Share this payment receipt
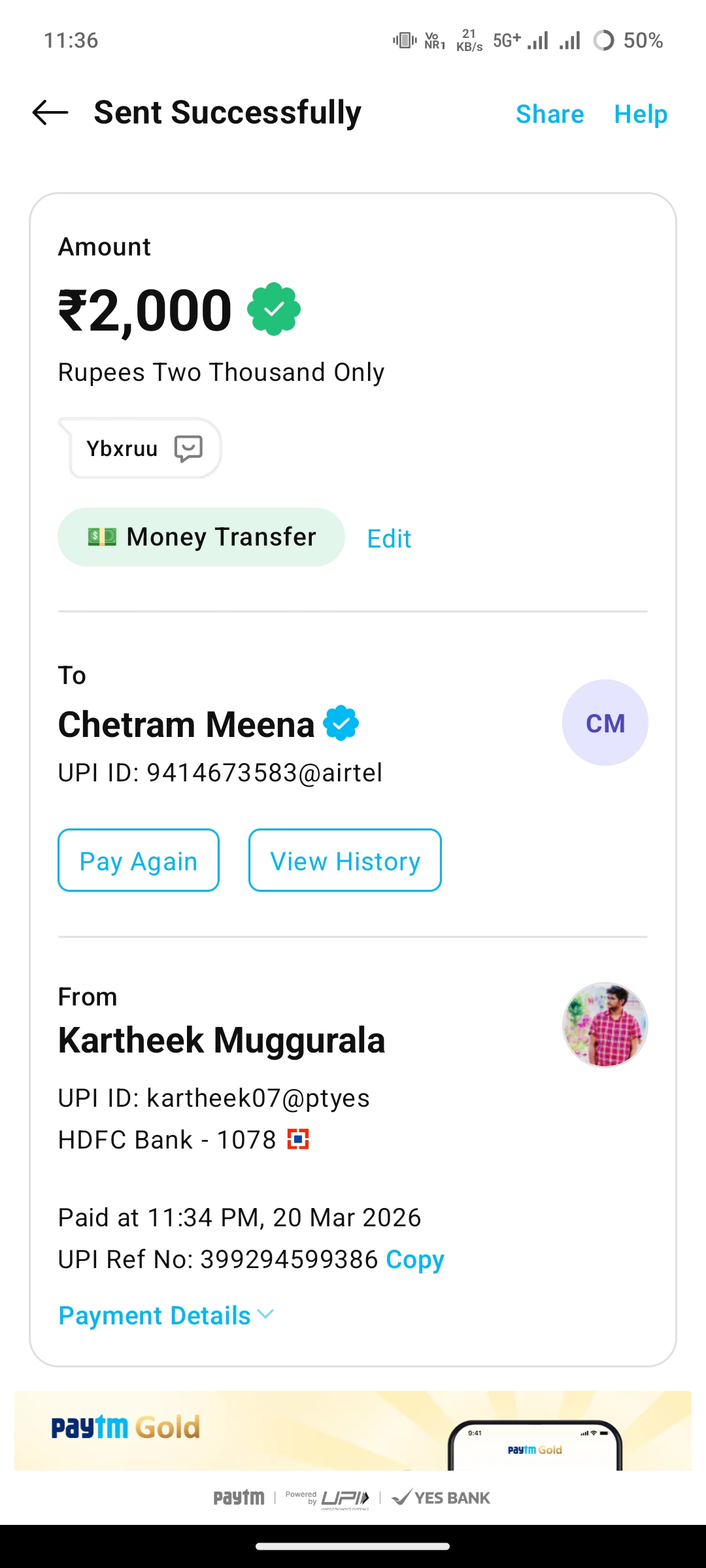The width and height of the screenshot is (706, 1568). coord(550,114)
